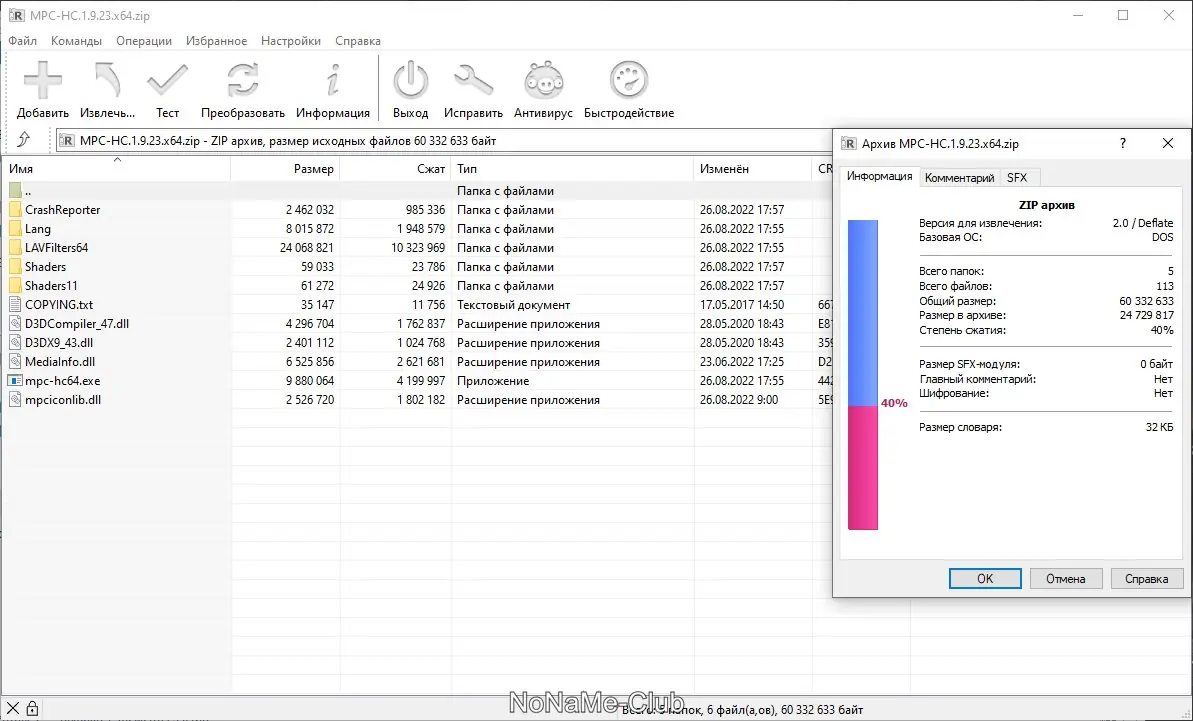Click the Отмена button
This screenshot has width=1193, height=721.
tap(1065, 579)
